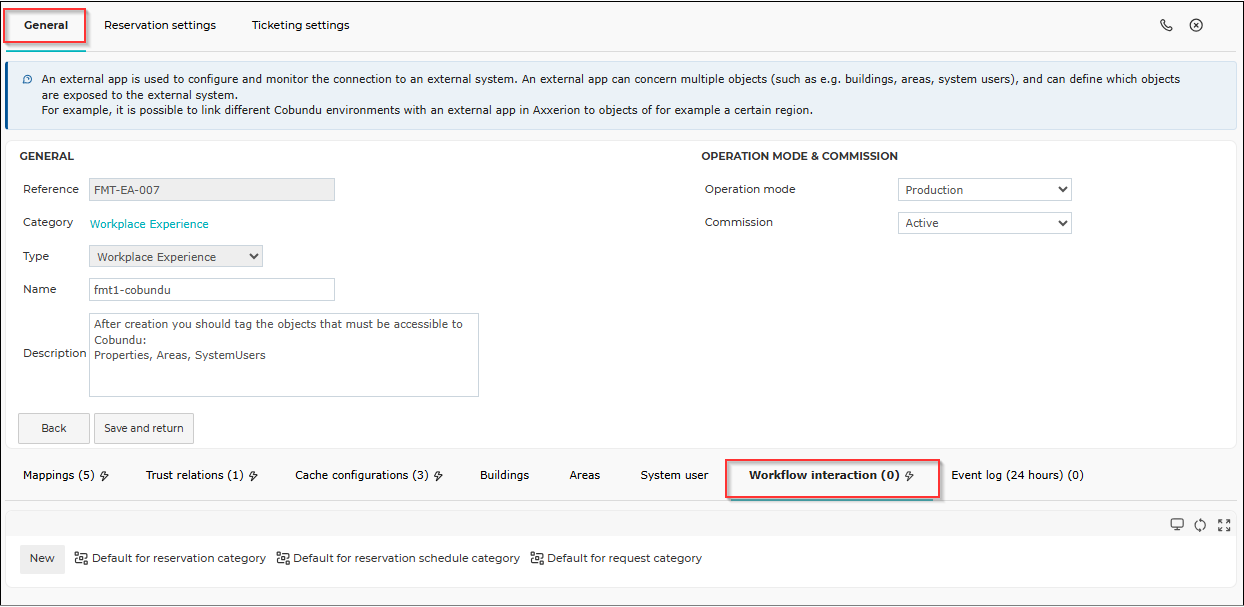Expand the list to full screen
The image size is (1244, 607).
[x=1224, y=525]
